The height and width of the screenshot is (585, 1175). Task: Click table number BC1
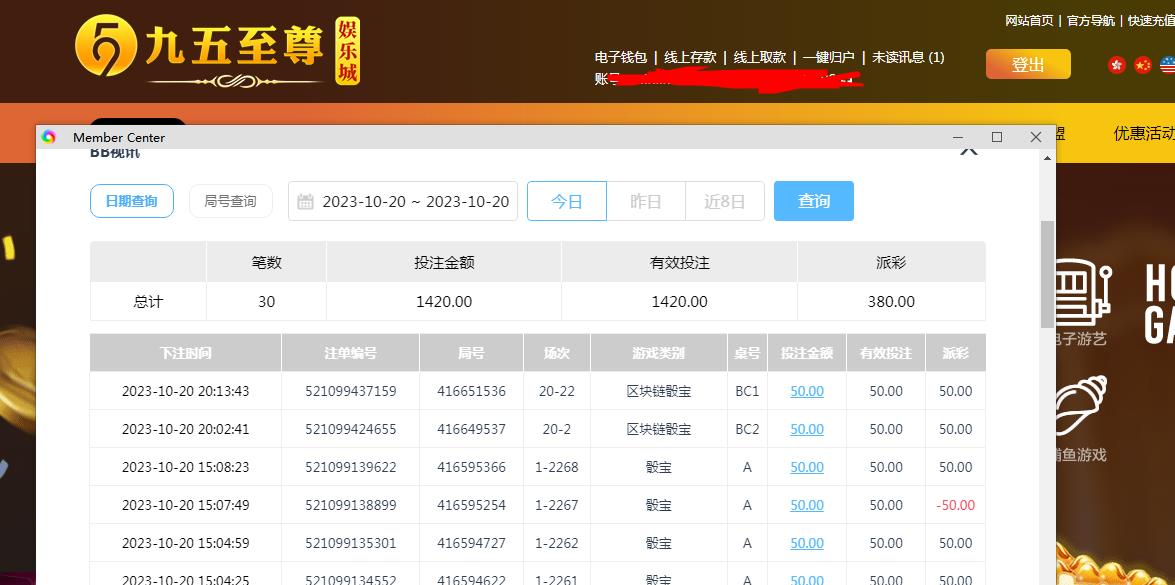(x=747, y=391)
